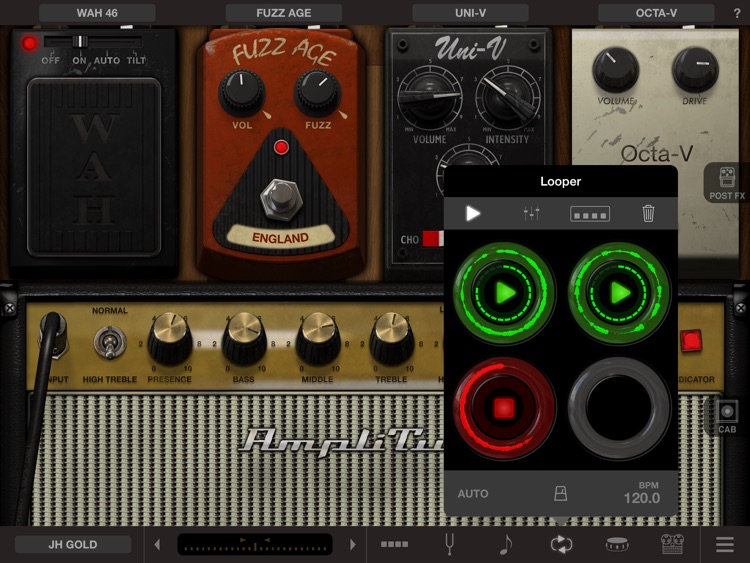Adjust the Uni-V INTENSITY knob
This screenshot has height=563, width=750.
[507, 98]
